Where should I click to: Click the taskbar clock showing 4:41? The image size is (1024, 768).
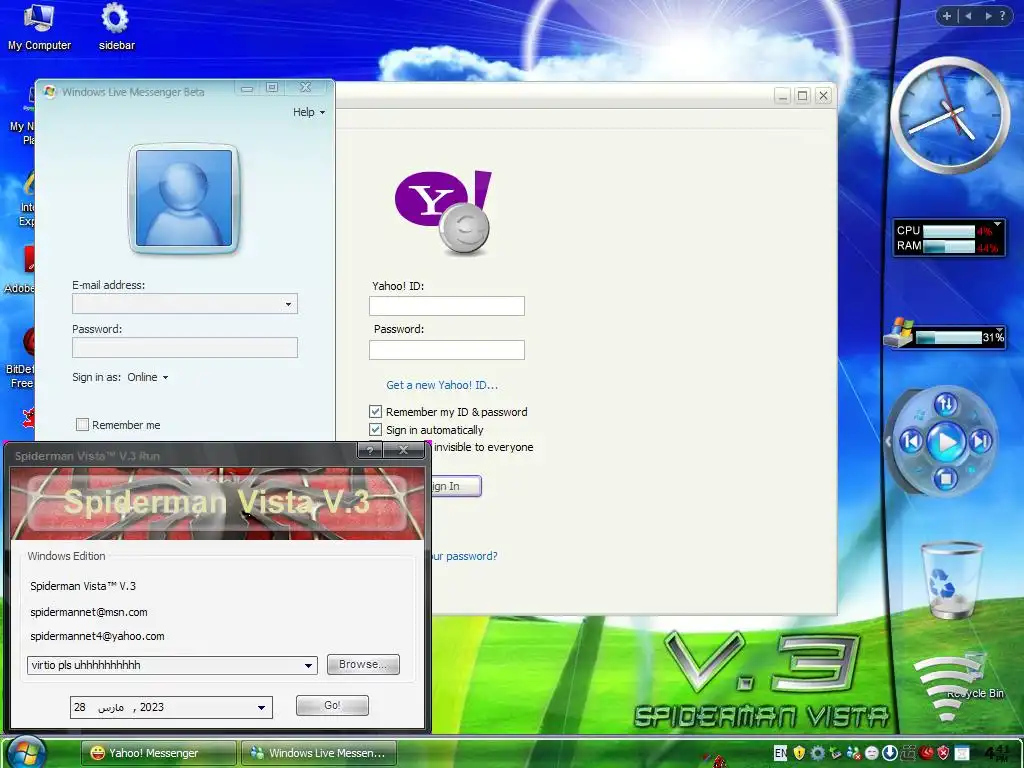point(997,753)
